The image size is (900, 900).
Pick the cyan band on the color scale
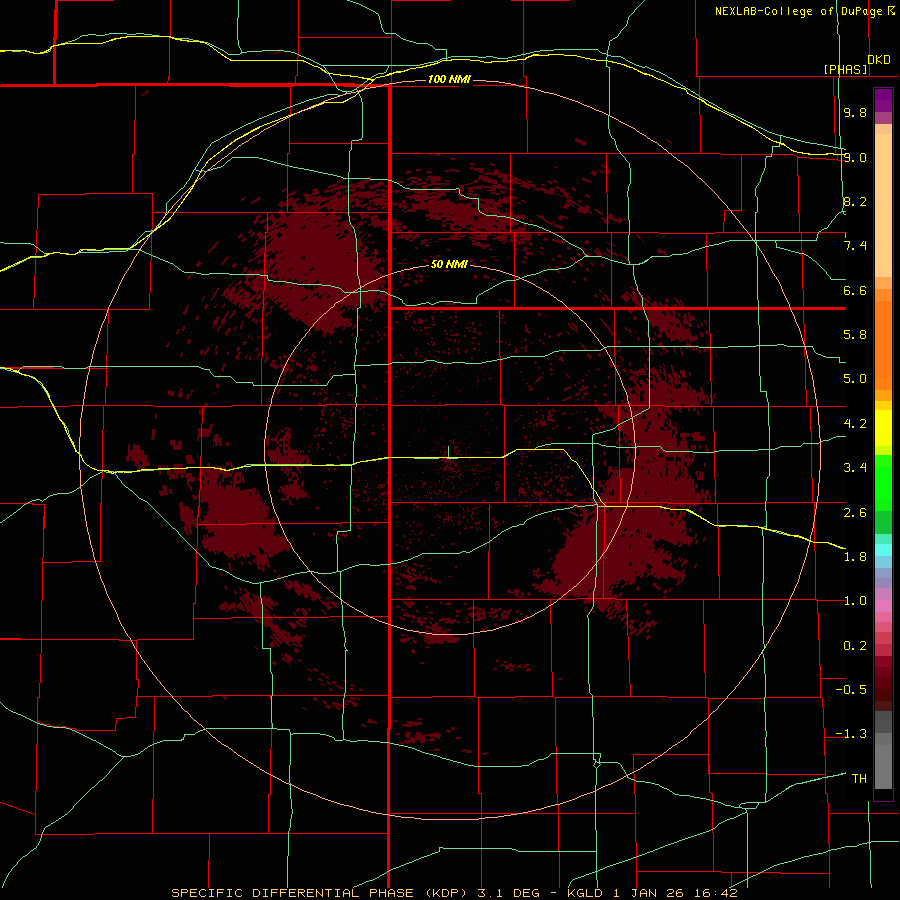tap(883, 549)
